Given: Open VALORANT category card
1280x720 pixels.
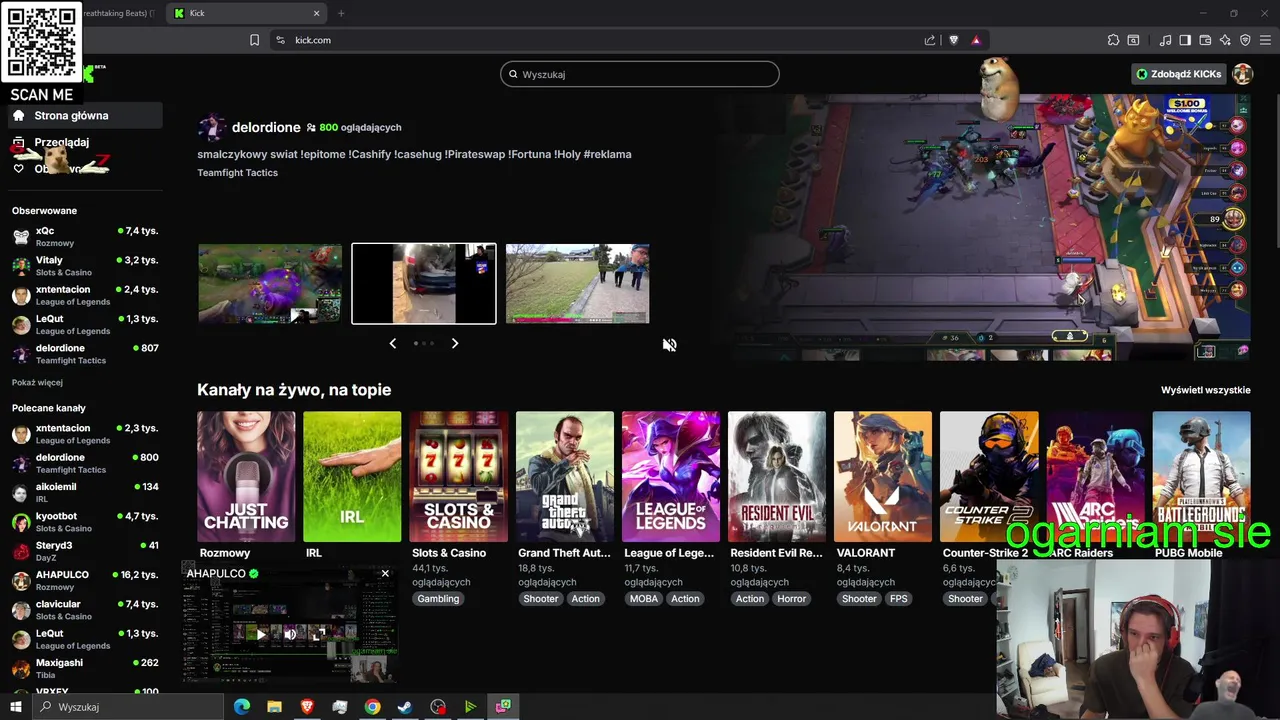Looking at the screenshot, I should click(883, 477).
